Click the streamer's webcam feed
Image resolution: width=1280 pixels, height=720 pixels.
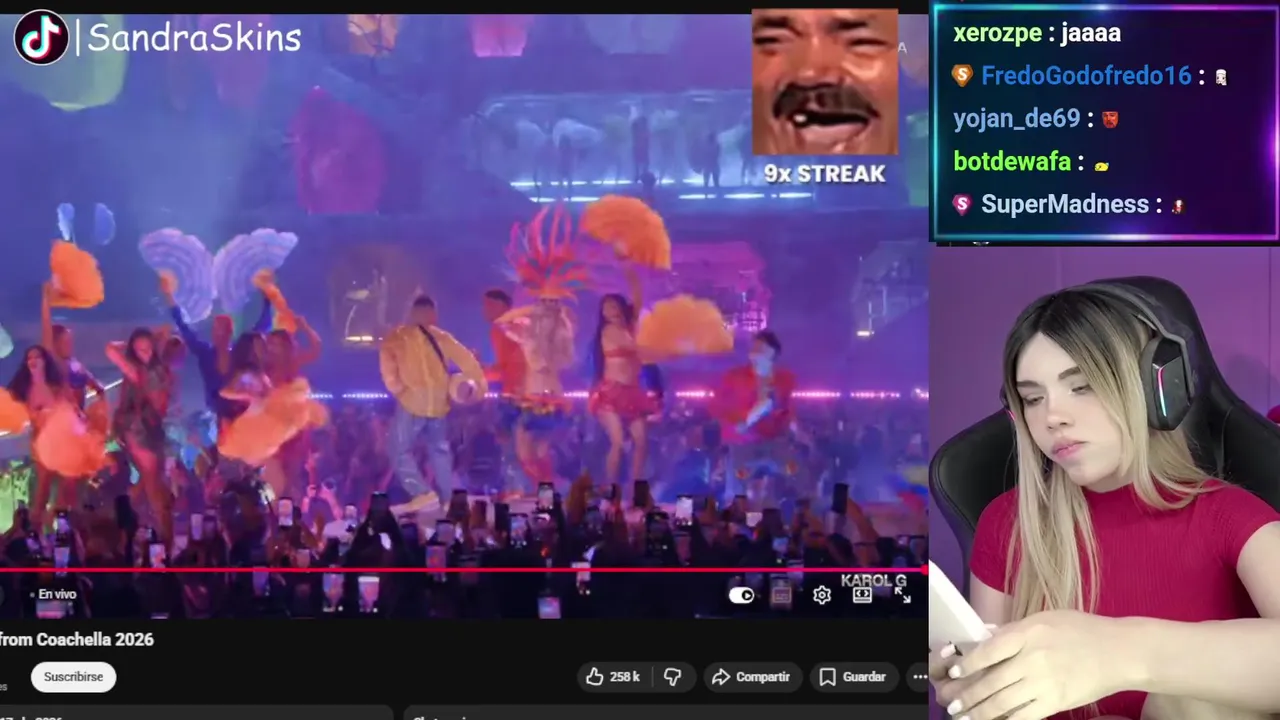point(1105,483)
